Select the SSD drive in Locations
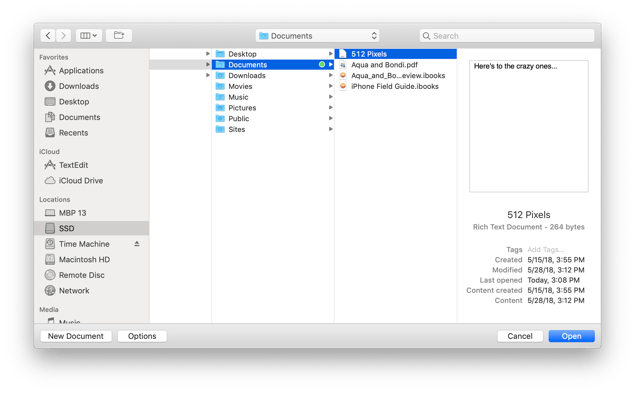Viewport: 635px width, 393px height. pos(92,228)
